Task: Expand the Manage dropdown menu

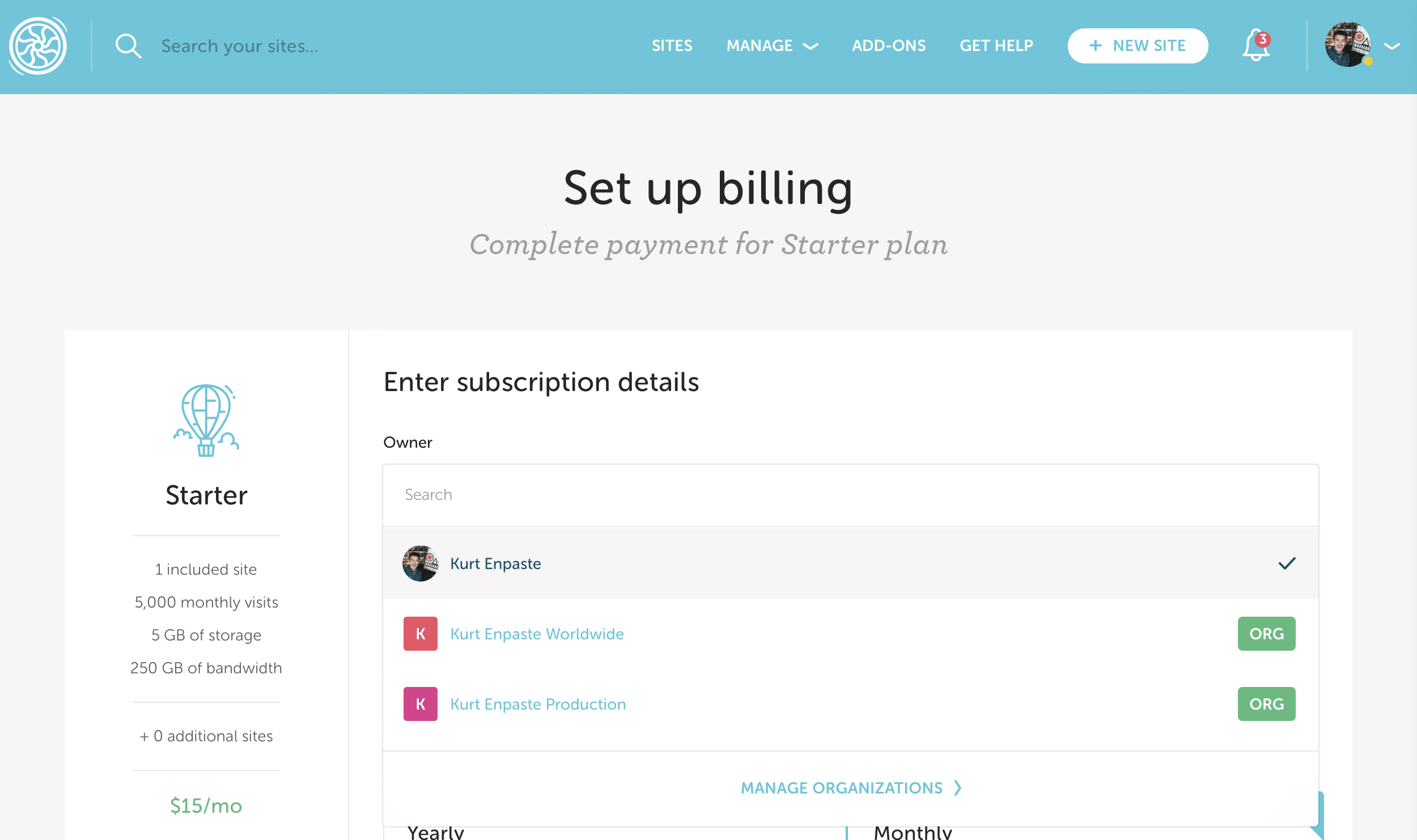Action: click(772, 46)
